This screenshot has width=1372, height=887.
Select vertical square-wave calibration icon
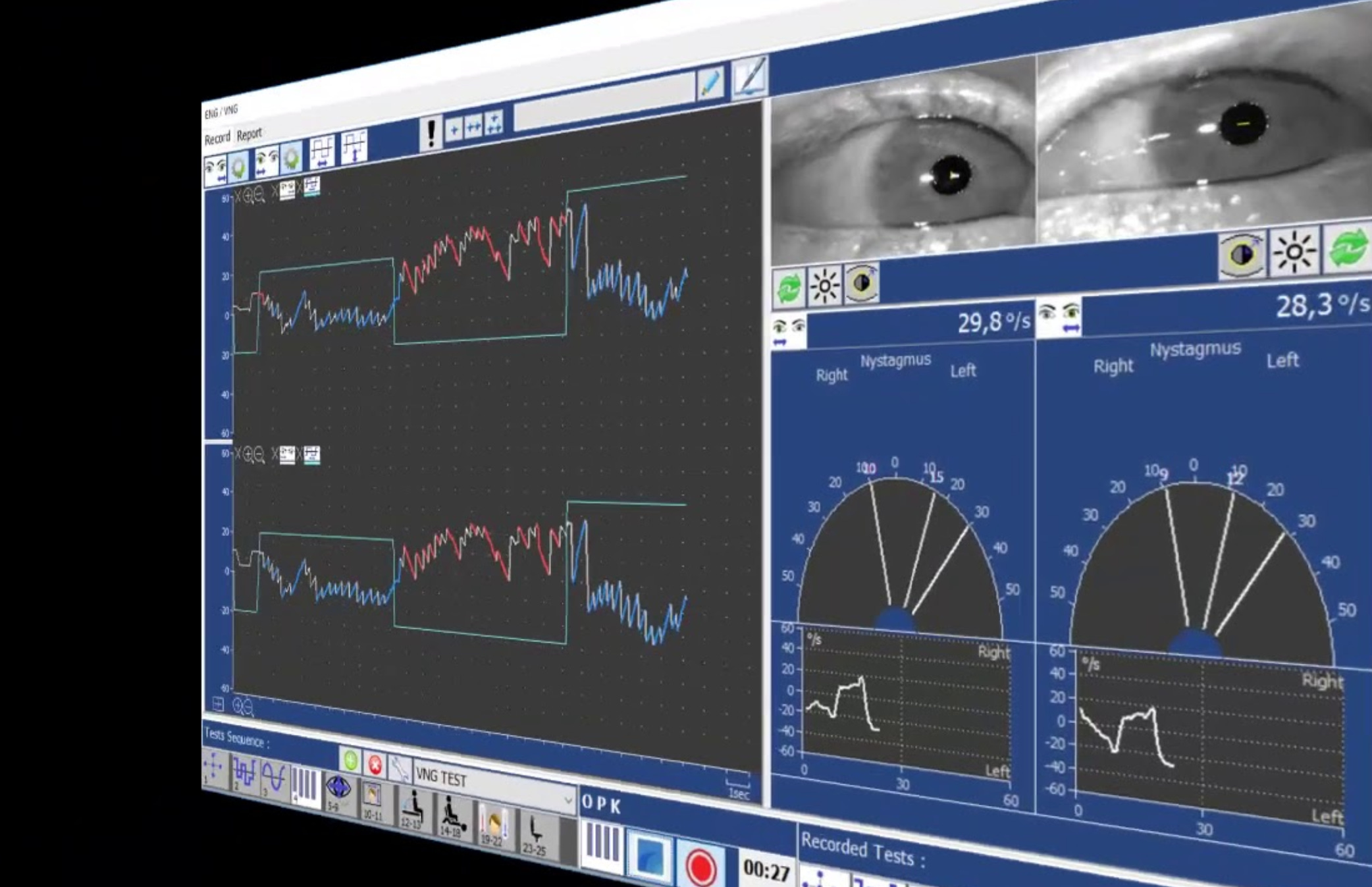(354, 148)
